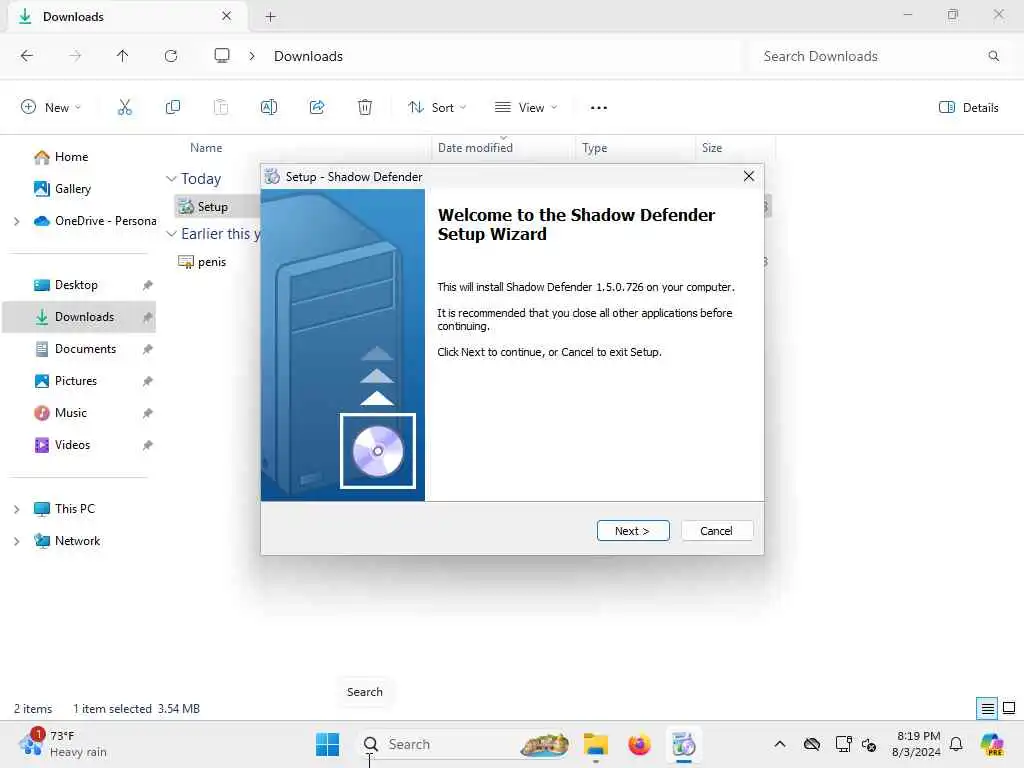Open the Windows Start menu

click(327, 744)
